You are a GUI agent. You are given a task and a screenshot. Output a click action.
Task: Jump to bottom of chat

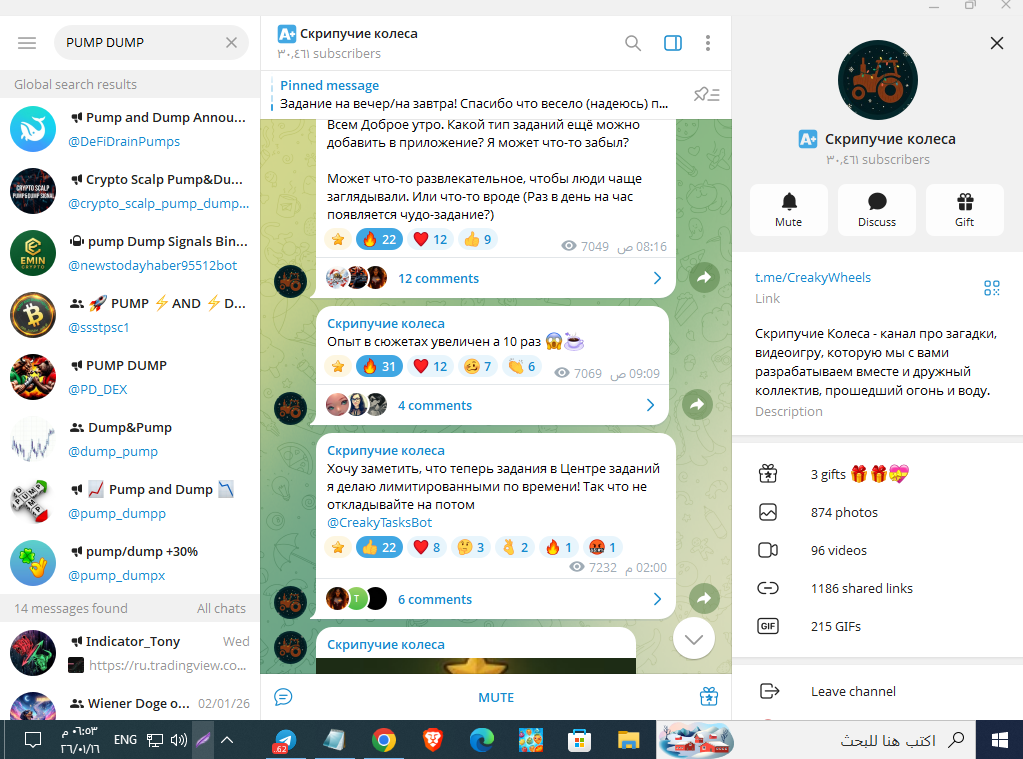coord(694,639)
